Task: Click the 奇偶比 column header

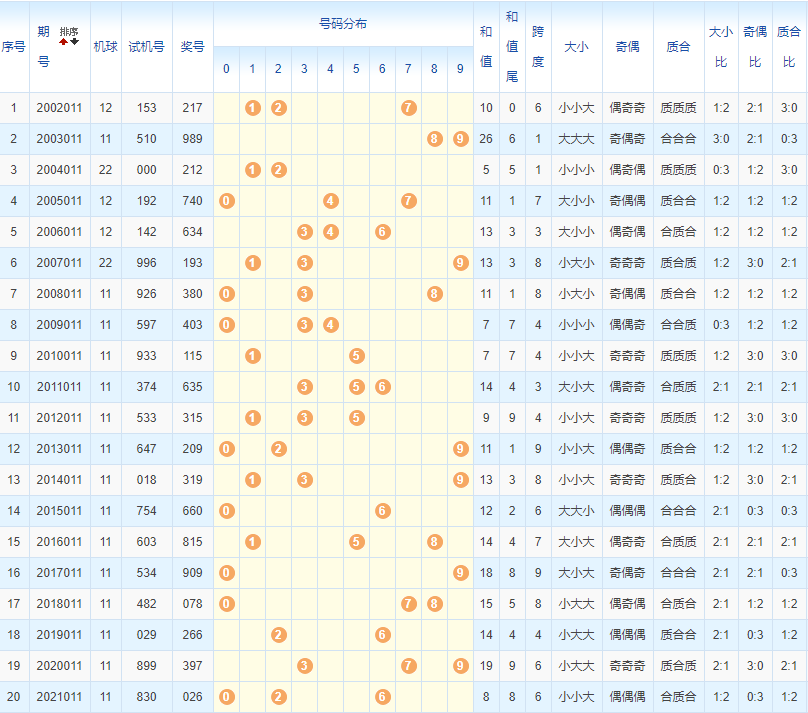Action: 756,46
